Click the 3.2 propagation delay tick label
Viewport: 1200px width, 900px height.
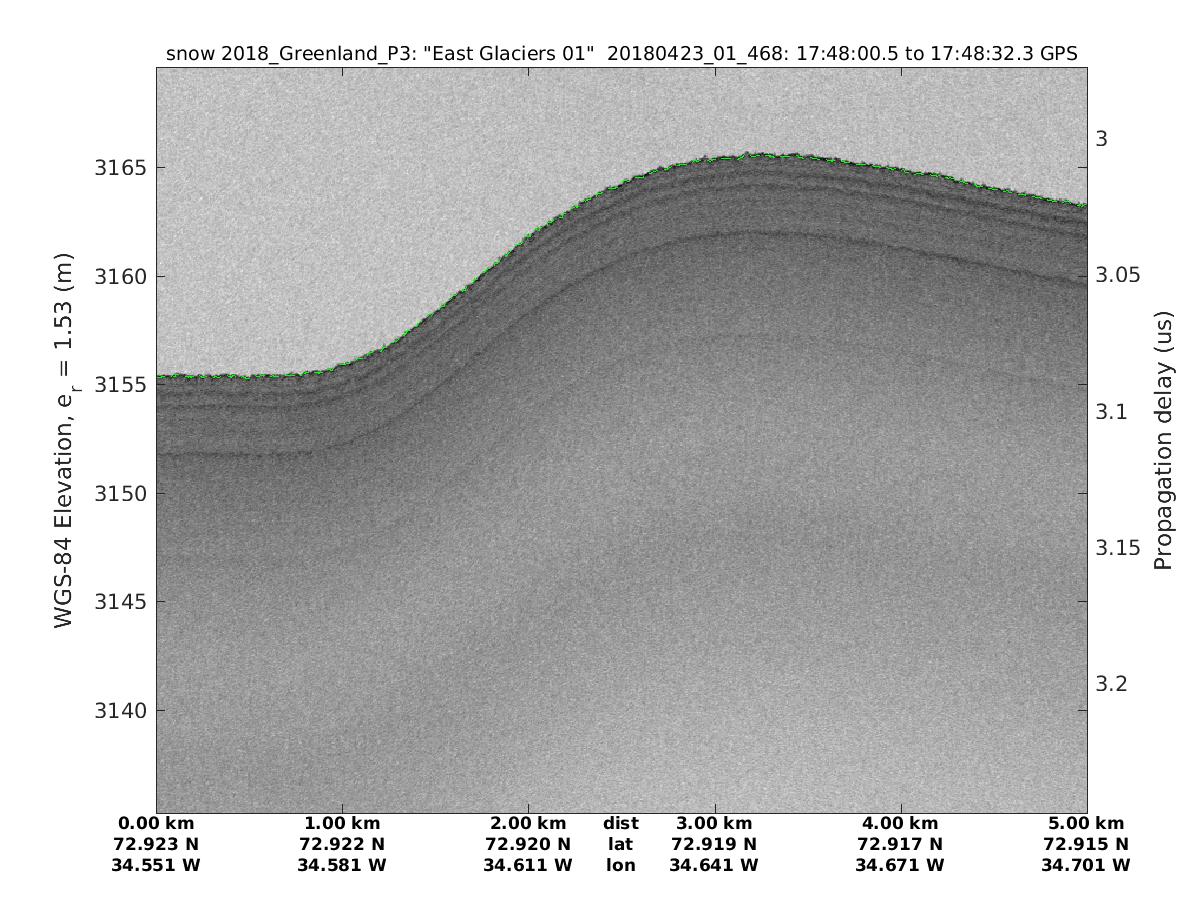click(x=1111, y=684)
